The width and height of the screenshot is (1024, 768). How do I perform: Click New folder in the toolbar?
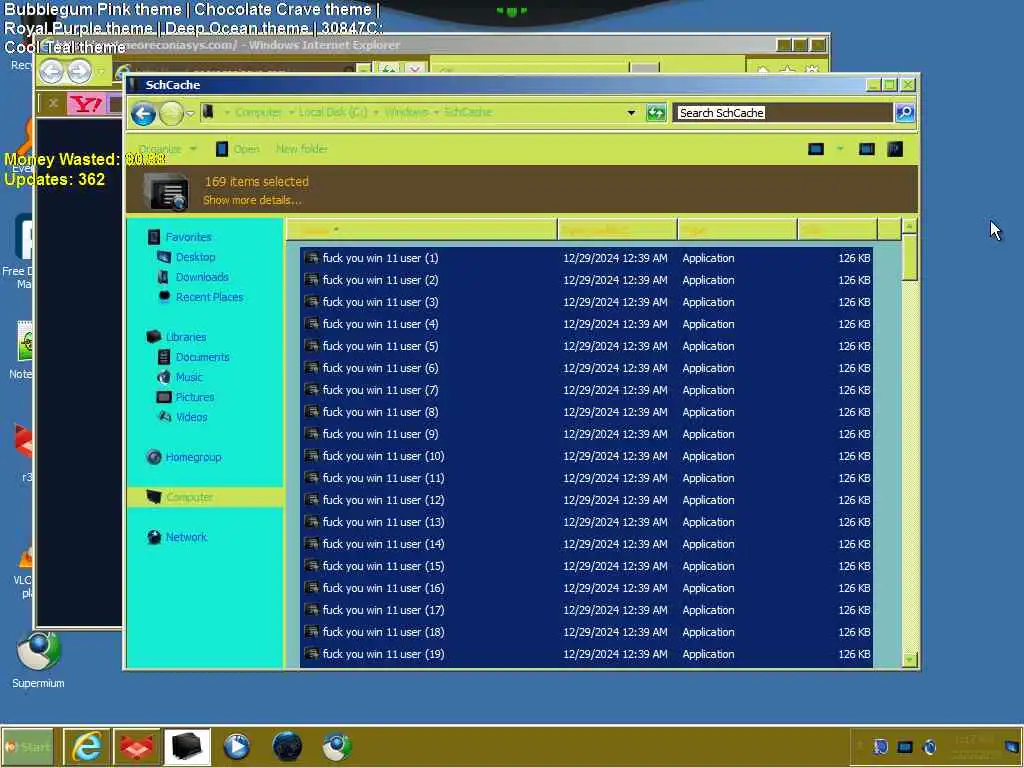point(302,149)
